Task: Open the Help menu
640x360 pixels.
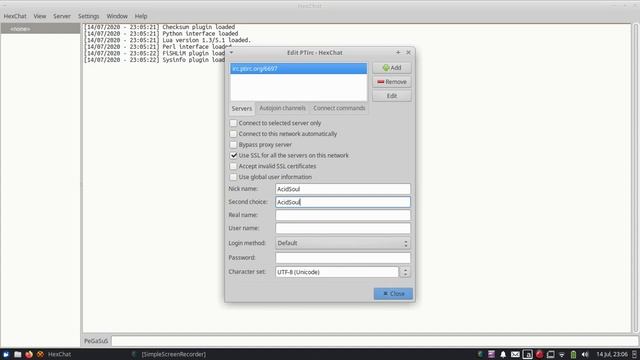Action: pos(141,16)
